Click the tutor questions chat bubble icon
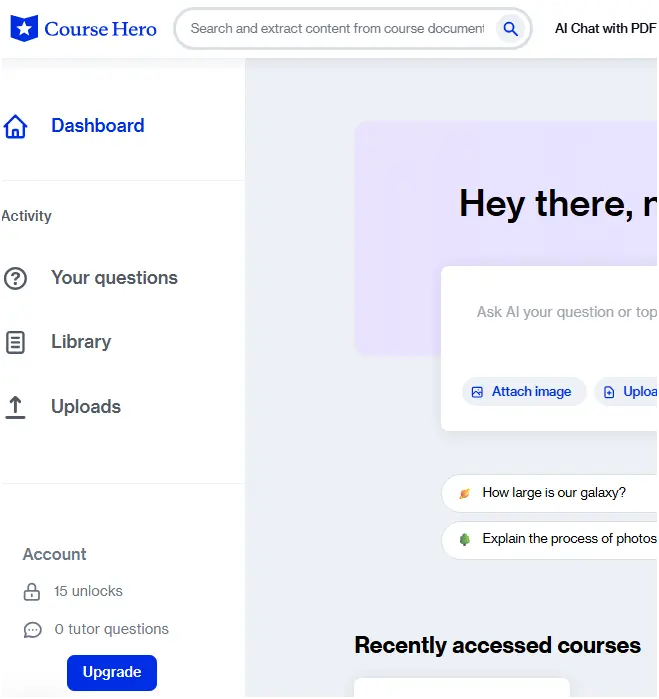This screenshot has width=659, height=699. point(33,630)
